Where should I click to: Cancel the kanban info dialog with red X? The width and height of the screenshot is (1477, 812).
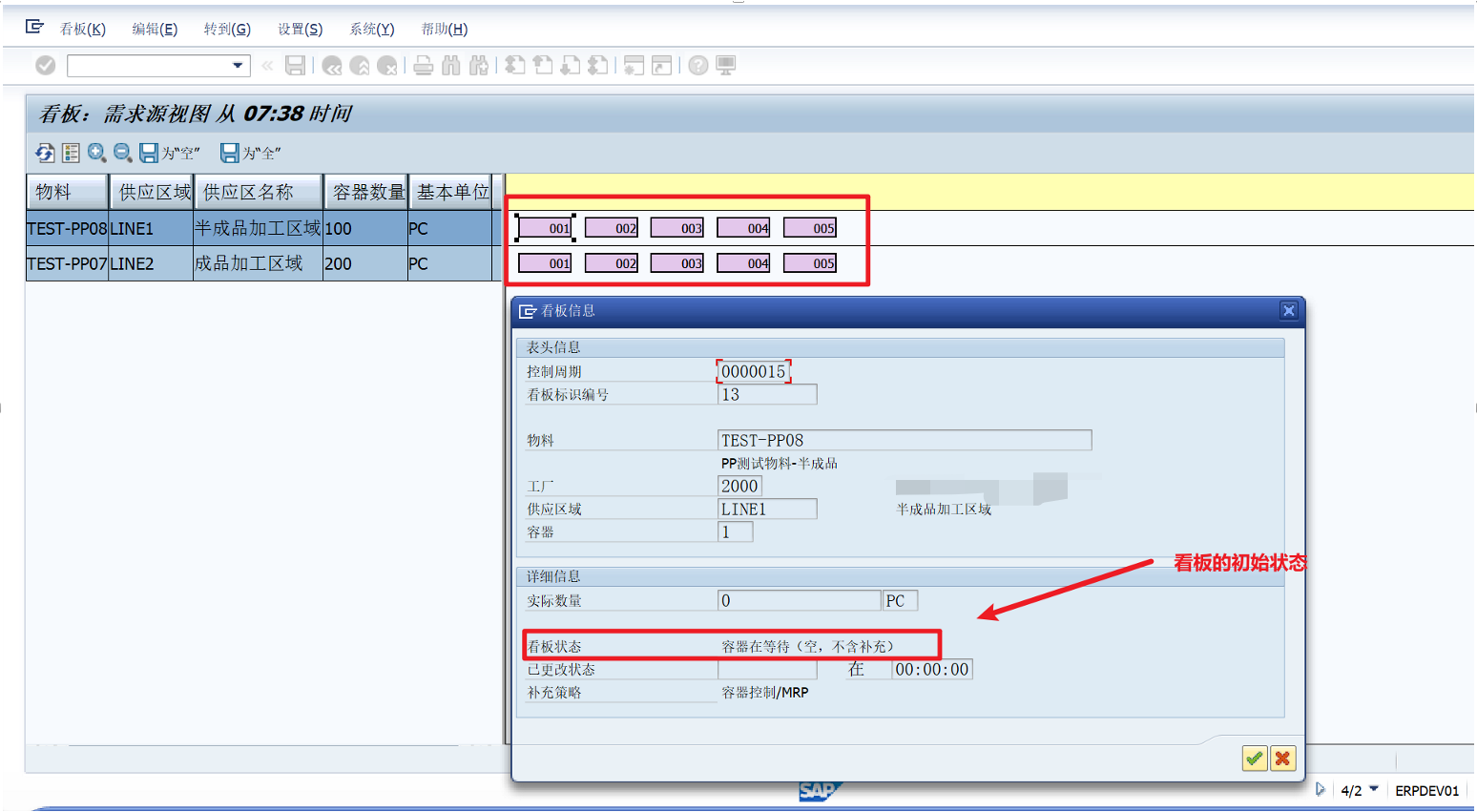pos(1283,759)
